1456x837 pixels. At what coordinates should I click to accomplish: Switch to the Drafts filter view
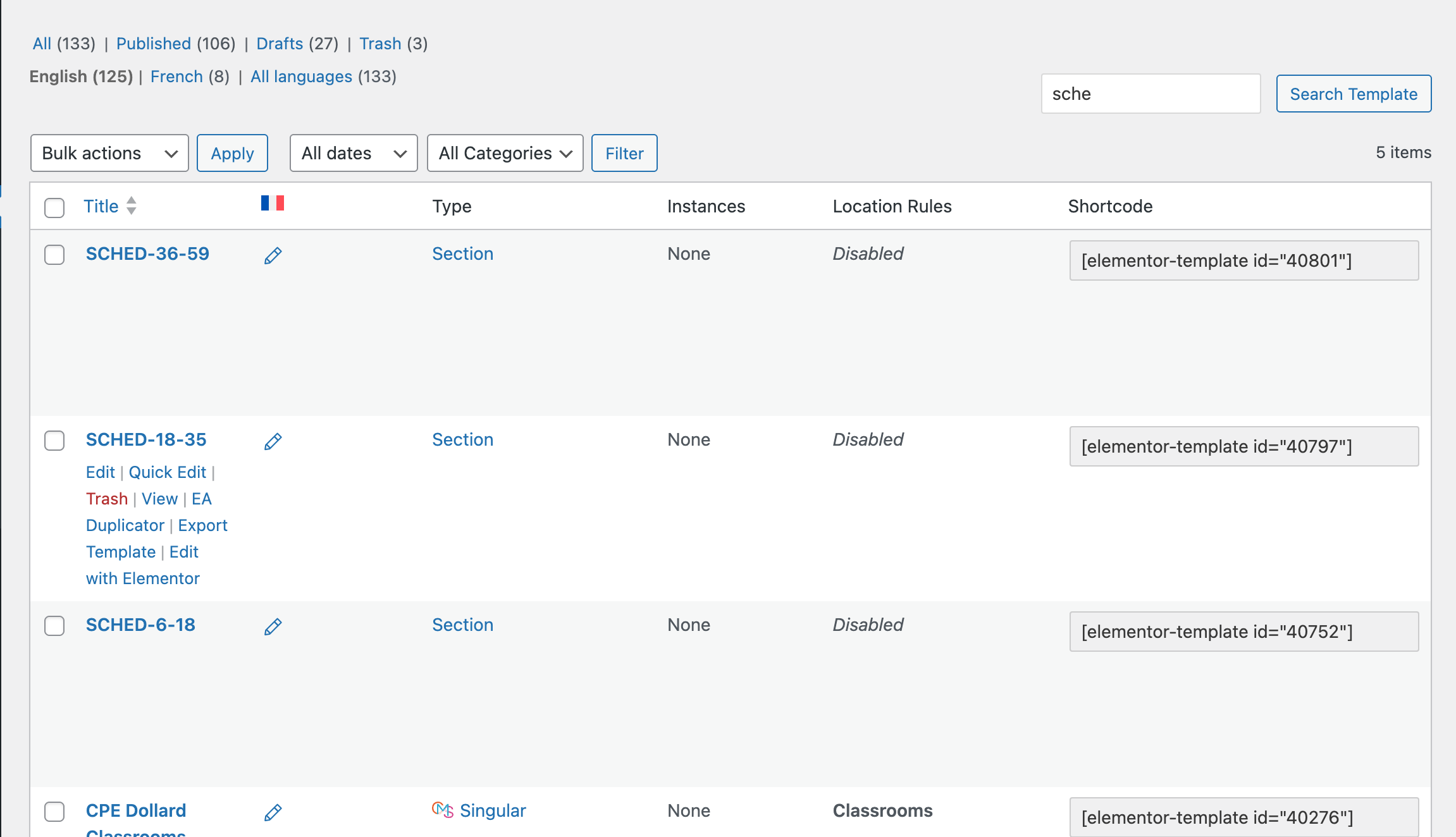tap(280, 44)
